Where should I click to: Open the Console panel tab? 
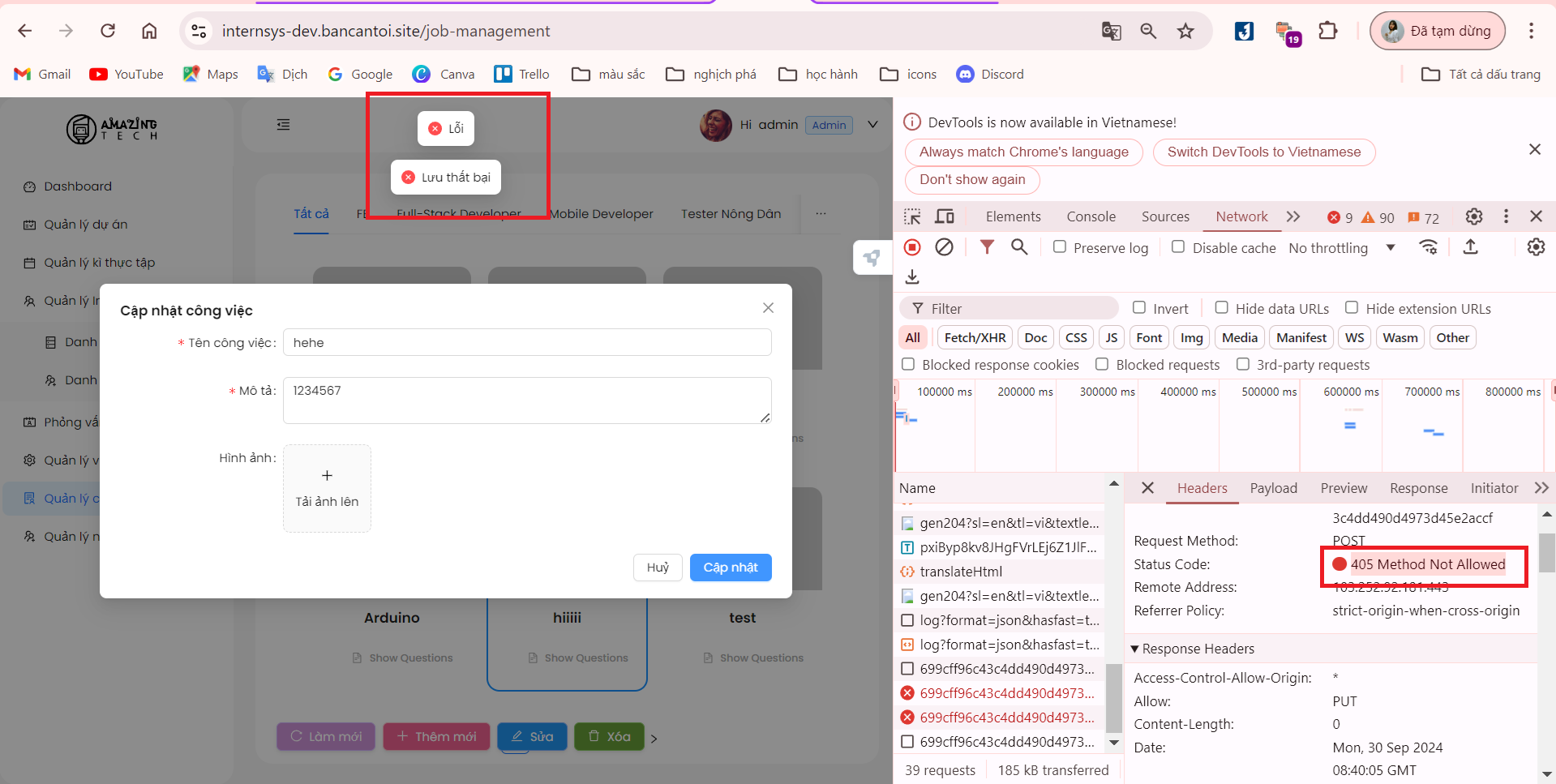pos(1091,216)
